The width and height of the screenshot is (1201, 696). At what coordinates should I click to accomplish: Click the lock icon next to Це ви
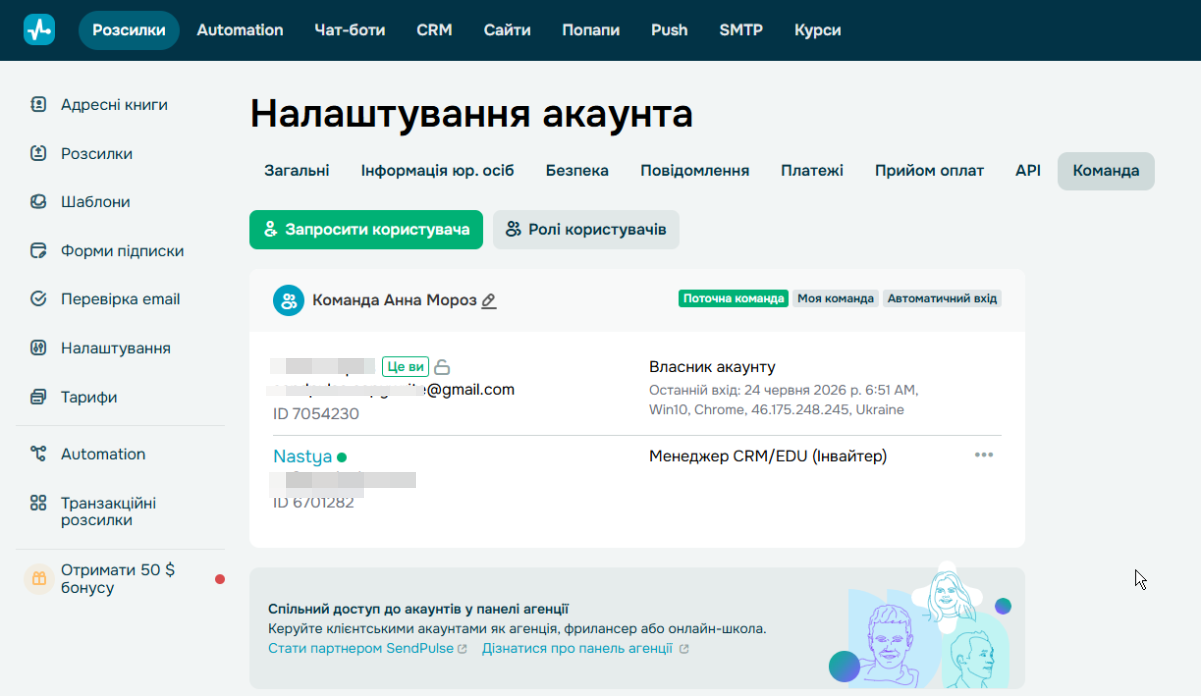point(442,367)
